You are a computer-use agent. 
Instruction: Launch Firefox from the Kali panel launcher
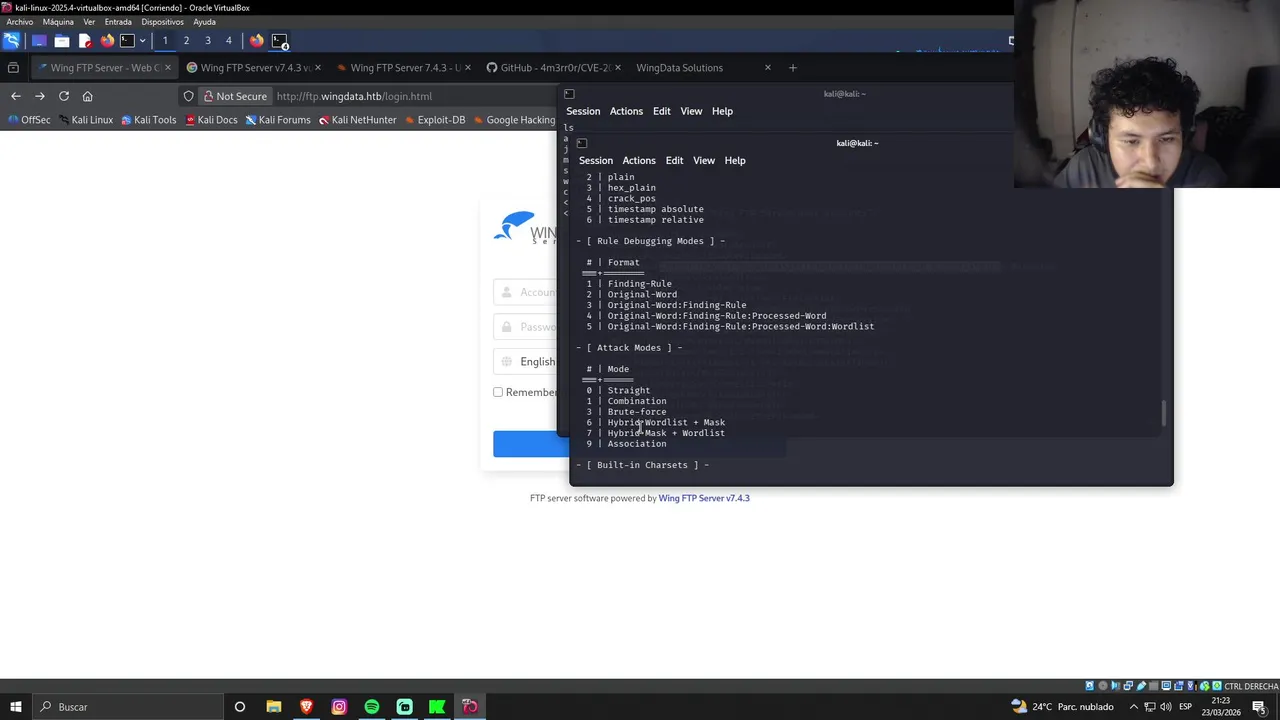(107, 41)
